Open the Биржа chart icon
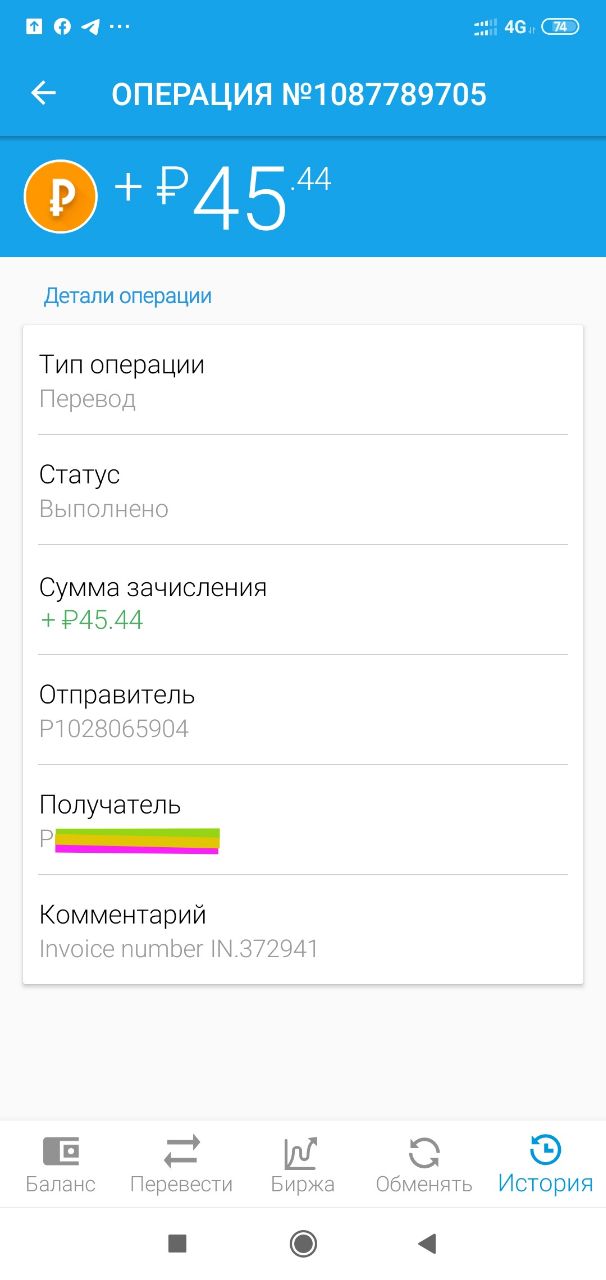Viewport: 606px width, 1280px height. pos(302,1152)
